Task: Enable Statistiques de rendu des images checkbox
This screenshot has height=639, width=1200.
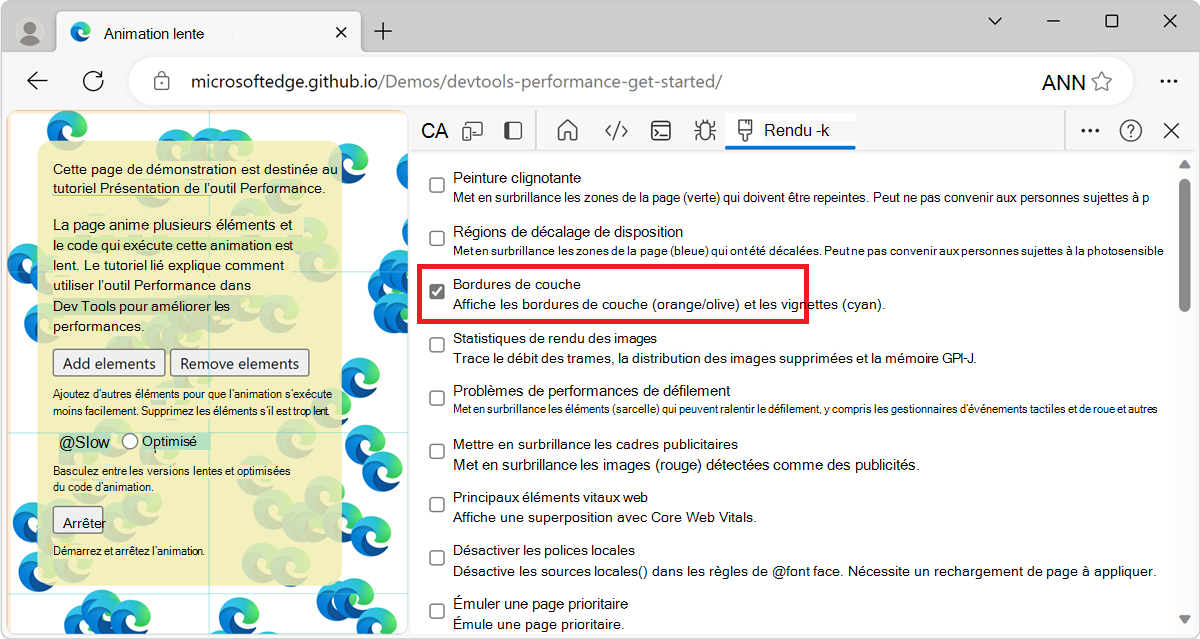Action: pos(437,345)
